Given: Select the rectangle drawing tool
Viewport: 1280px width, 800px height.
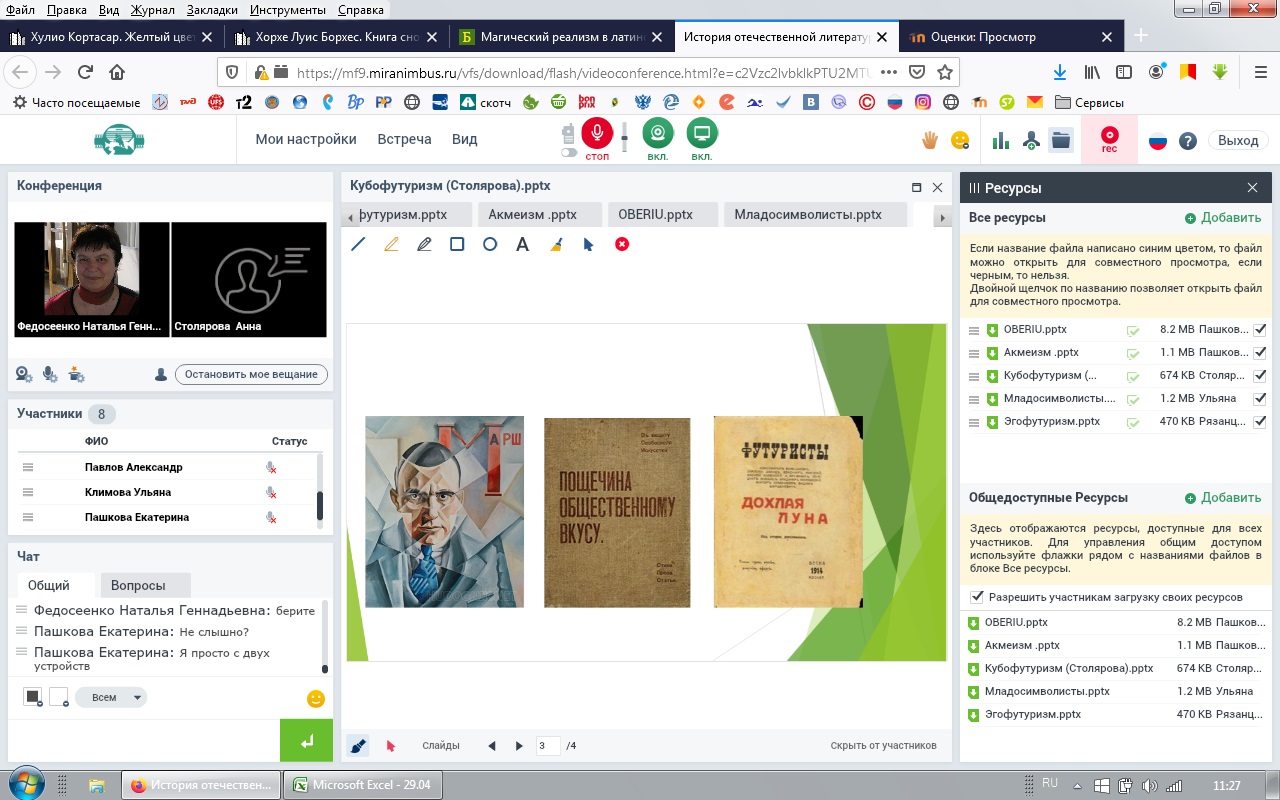Looking at the screenshot, I should (x=457, y=244).
